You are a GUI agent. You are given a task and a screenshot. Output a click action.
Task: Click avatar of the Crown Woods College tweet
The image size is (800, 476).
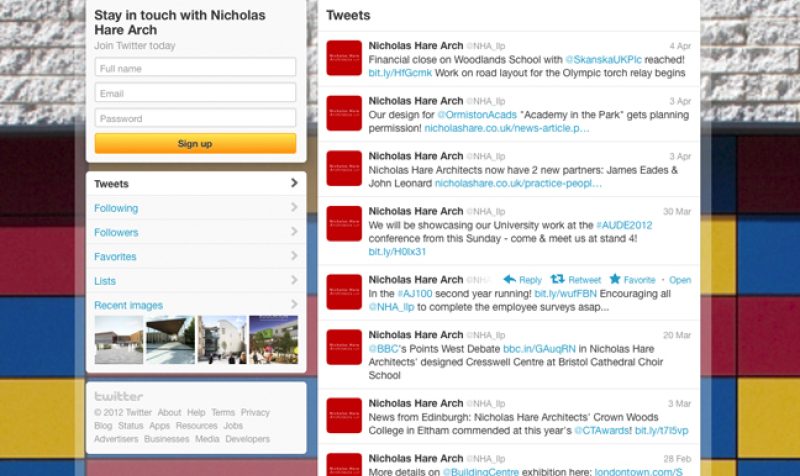coord(344,415)
